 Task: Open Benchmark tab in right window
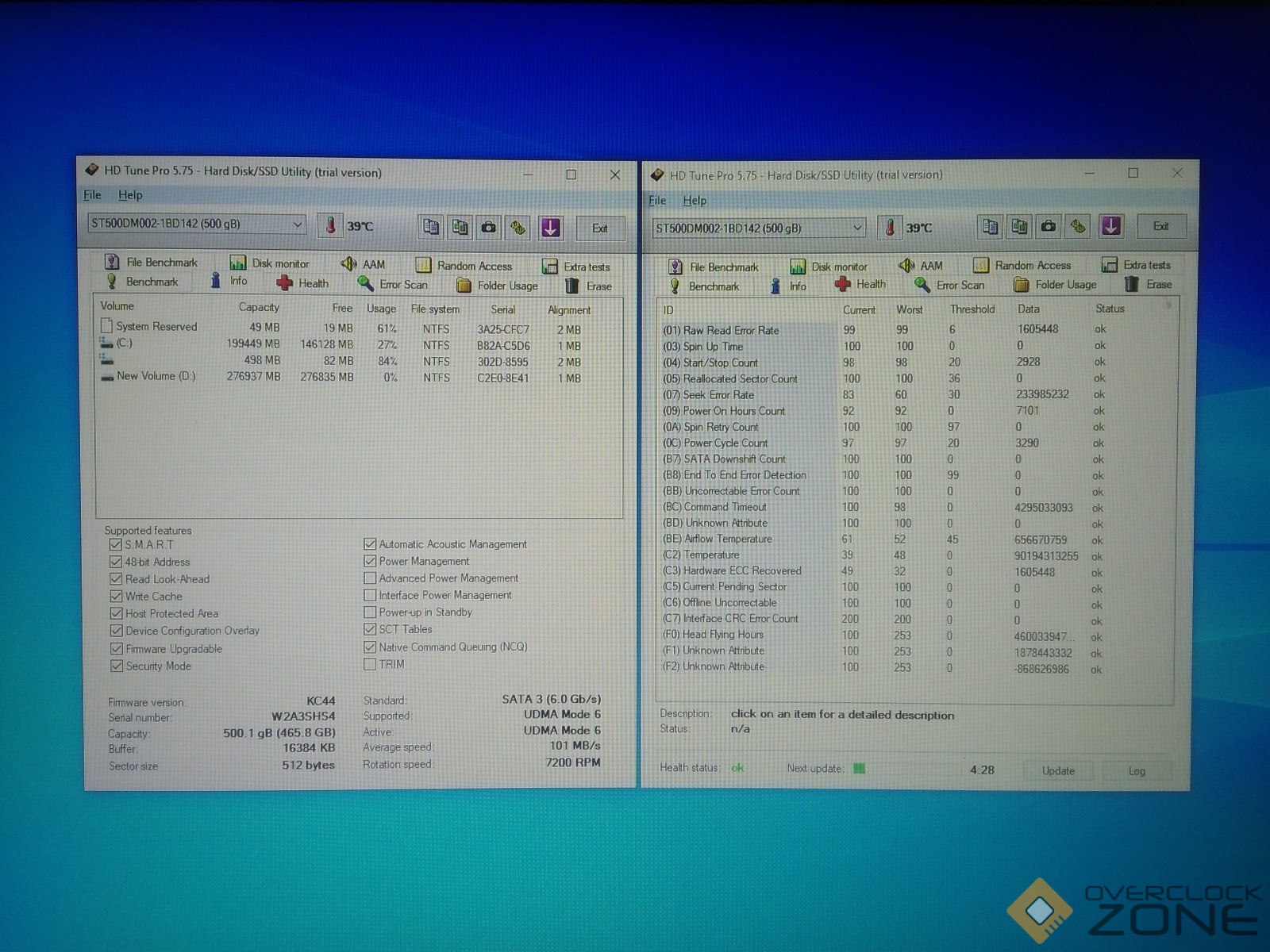705,286
